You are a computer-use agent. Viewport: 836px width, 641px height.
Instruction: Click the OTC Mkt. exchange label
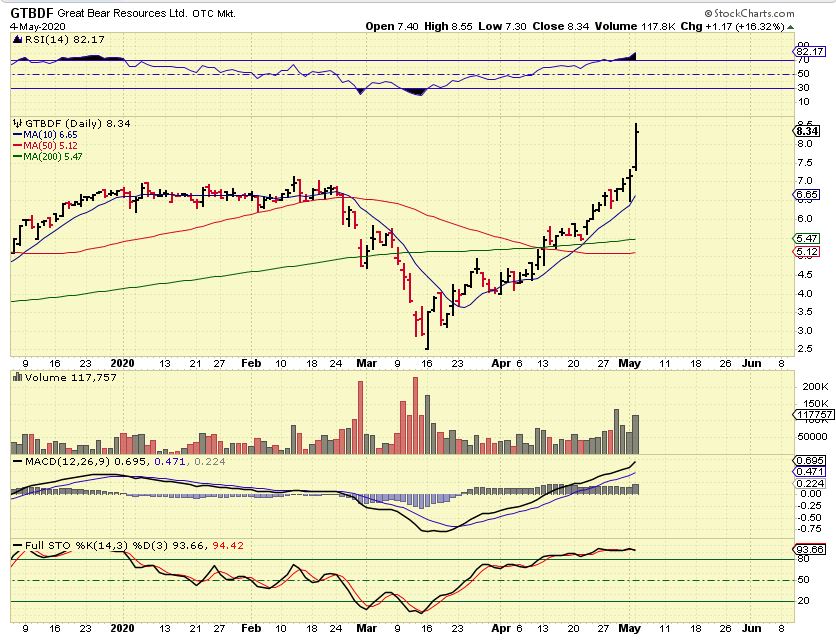[x=214, y=14]
